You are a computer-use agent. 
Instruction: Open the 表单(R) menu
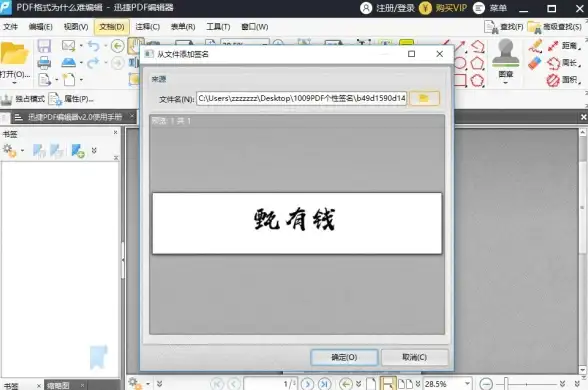point(183,27)
